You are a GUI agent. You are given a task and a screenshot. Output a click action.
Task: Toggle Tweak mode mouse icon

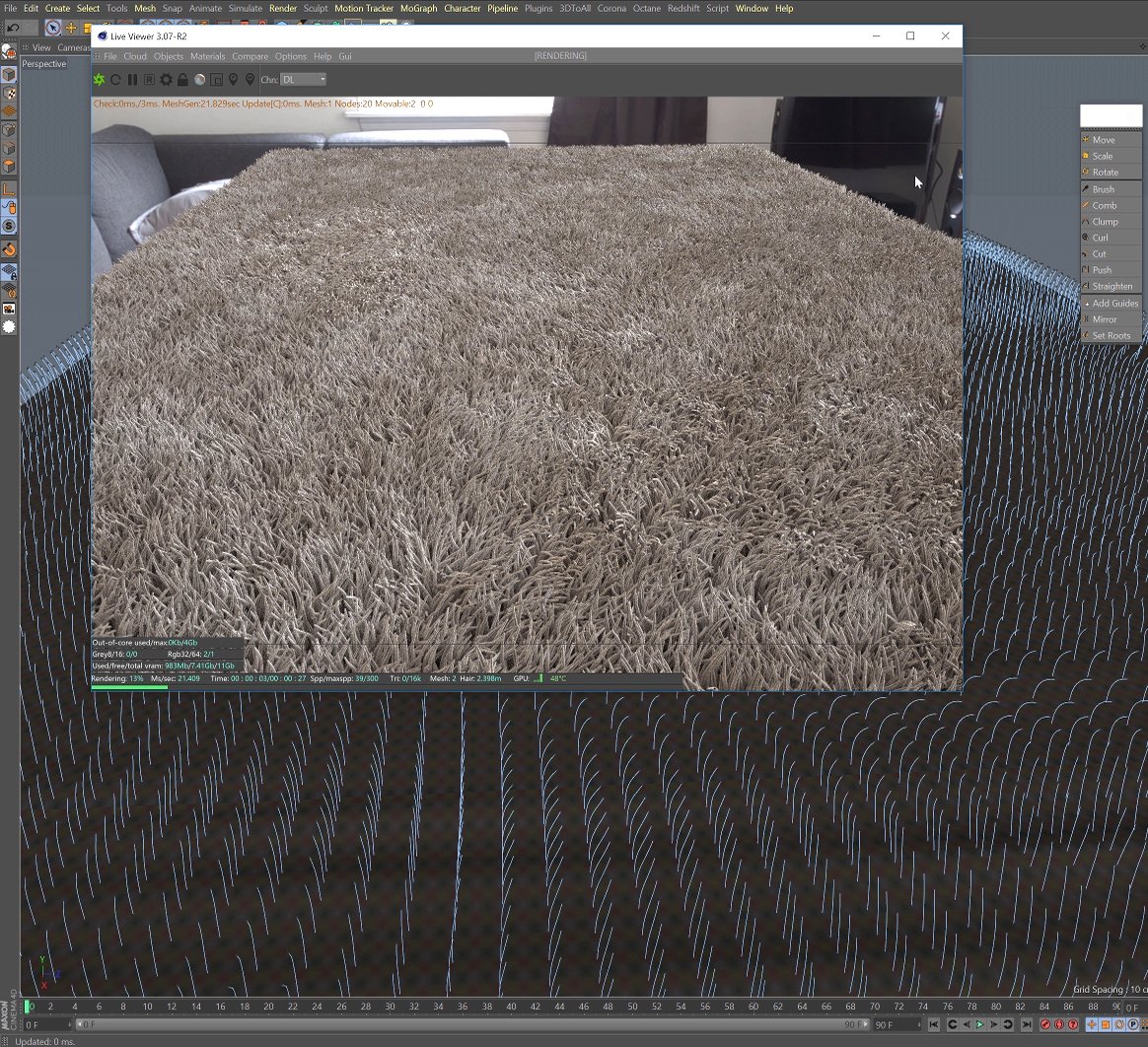[9, 208]
